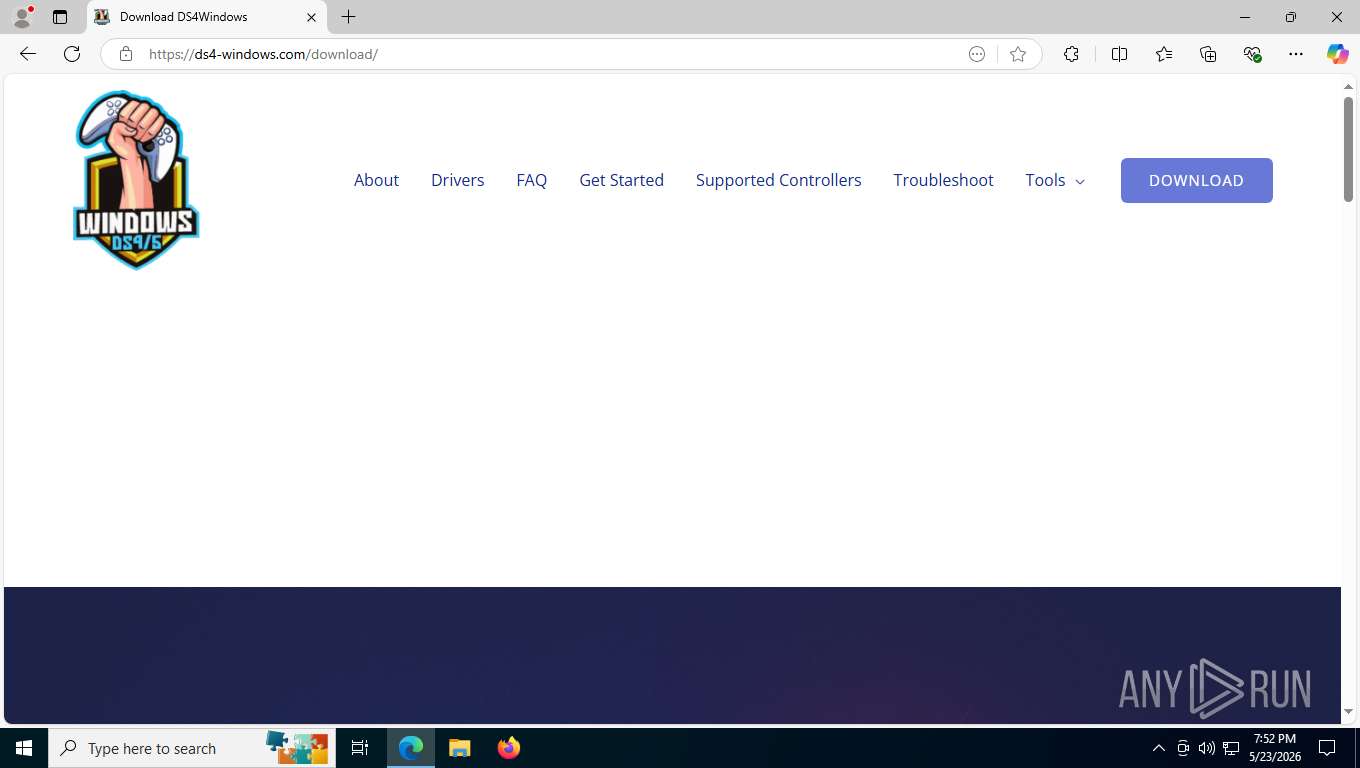
Task: Click Meet Now tray icon
Action: coord(1182,748)
